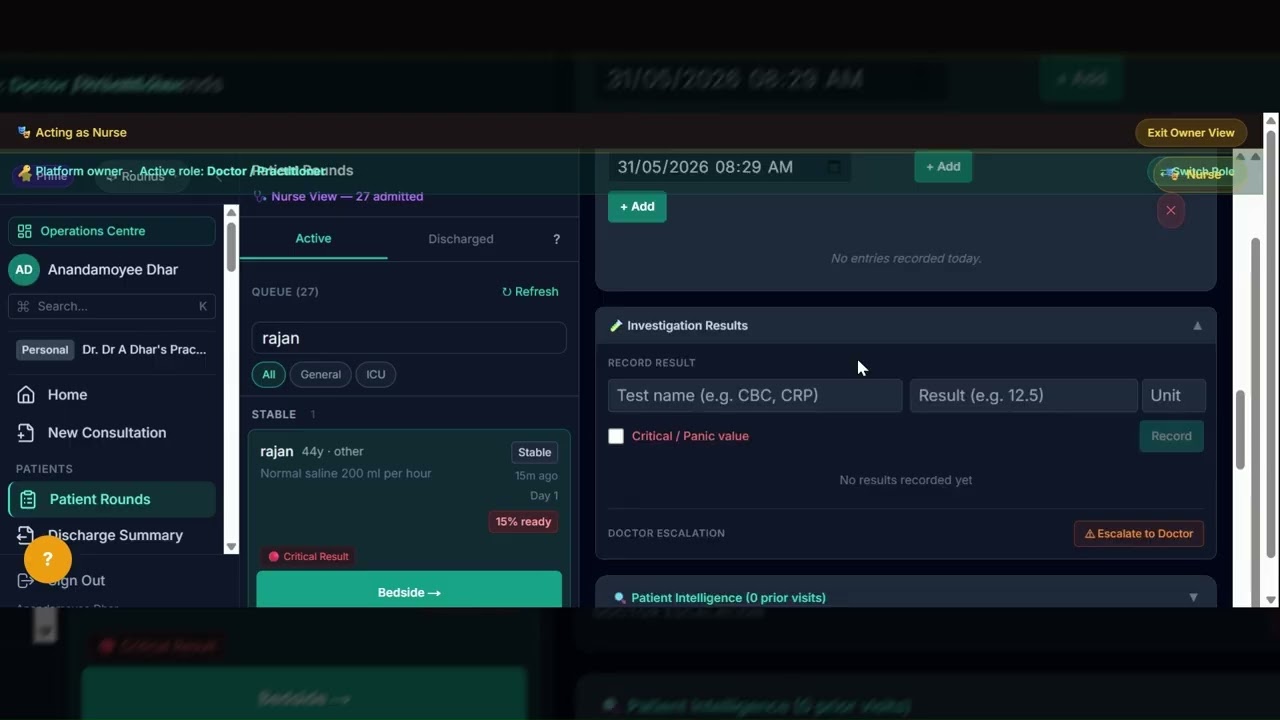
Task: Focus the Unit input field
Action: click(x=1174, y=396)
